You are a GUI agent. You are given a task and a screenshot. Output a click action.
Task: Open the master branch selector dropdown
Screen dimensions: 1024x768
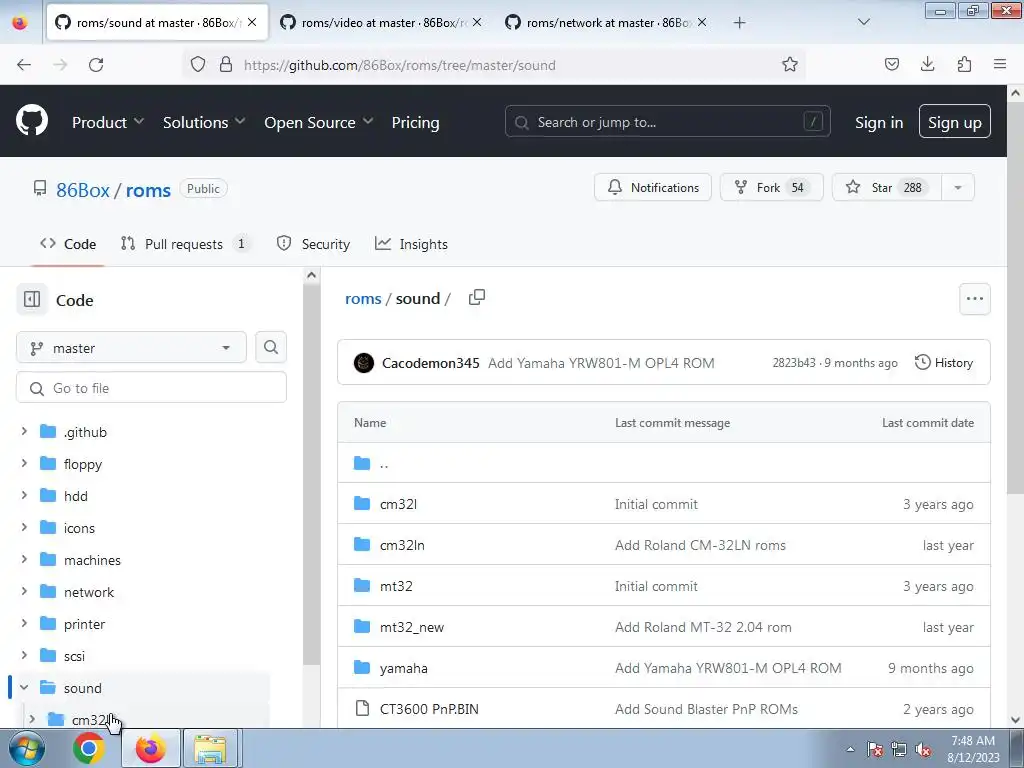coord(131,347)
